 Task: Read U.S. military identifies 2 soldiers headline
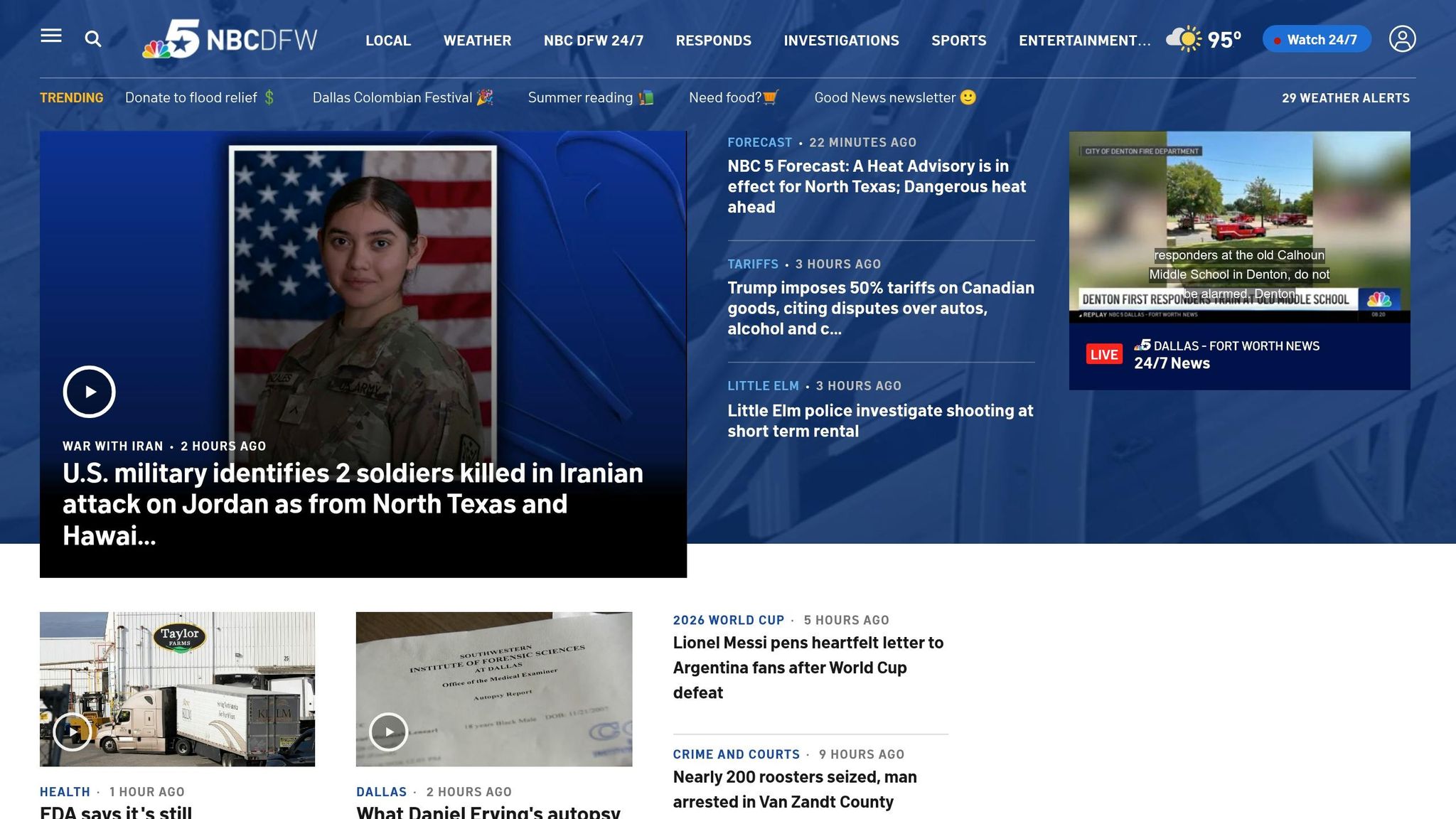tap(353, 504)
